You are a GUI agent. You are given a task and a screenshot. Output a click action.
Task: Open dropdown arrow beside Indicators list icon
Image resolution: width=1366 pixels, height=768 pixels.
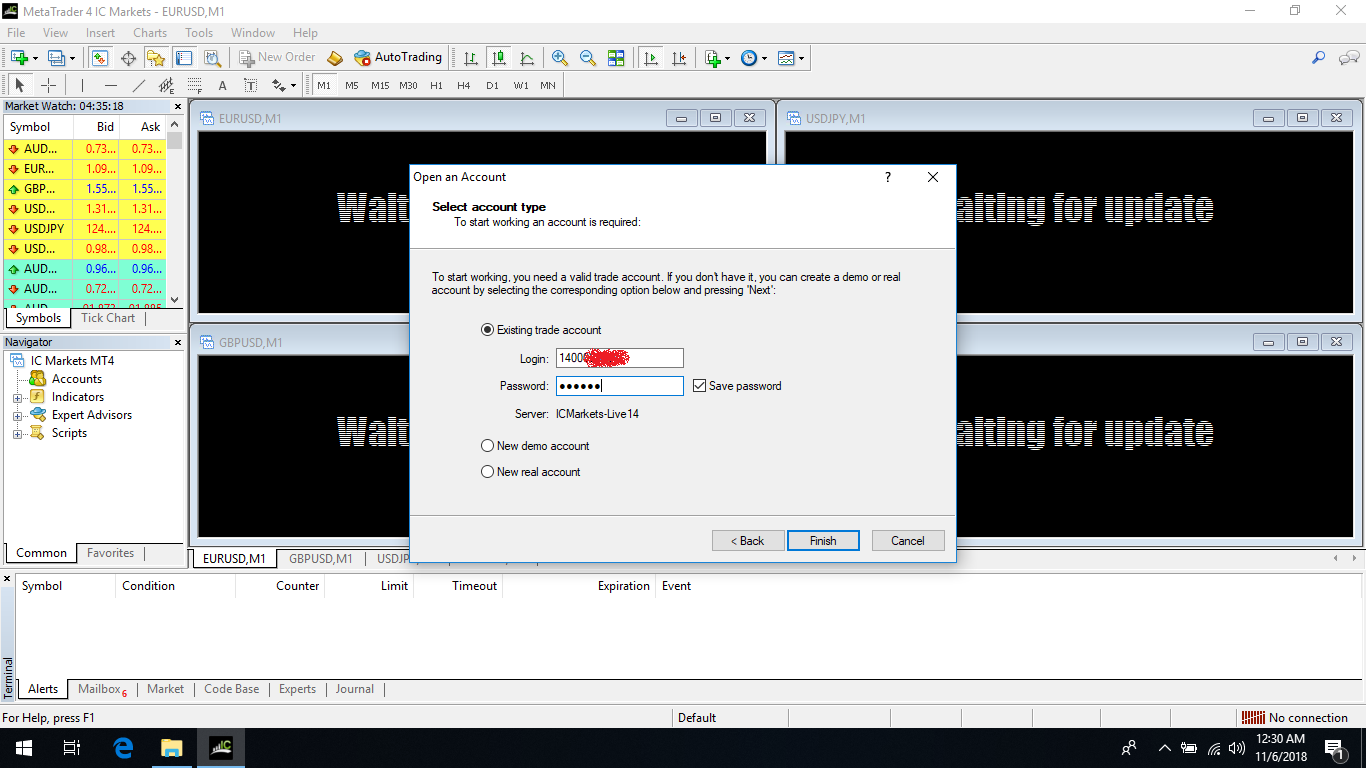pyautogui.click(x=728, y=58)
